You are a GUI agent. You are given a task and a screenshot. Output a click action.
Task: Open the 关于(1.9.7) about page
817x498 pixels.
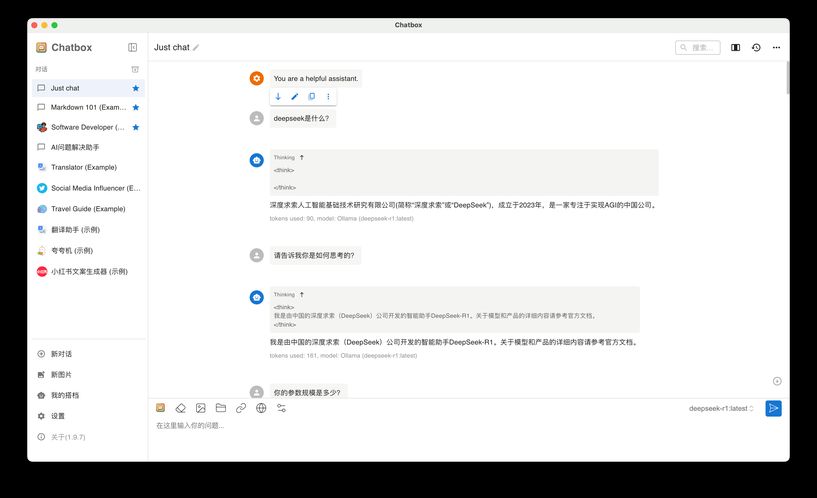pos(89,437)
